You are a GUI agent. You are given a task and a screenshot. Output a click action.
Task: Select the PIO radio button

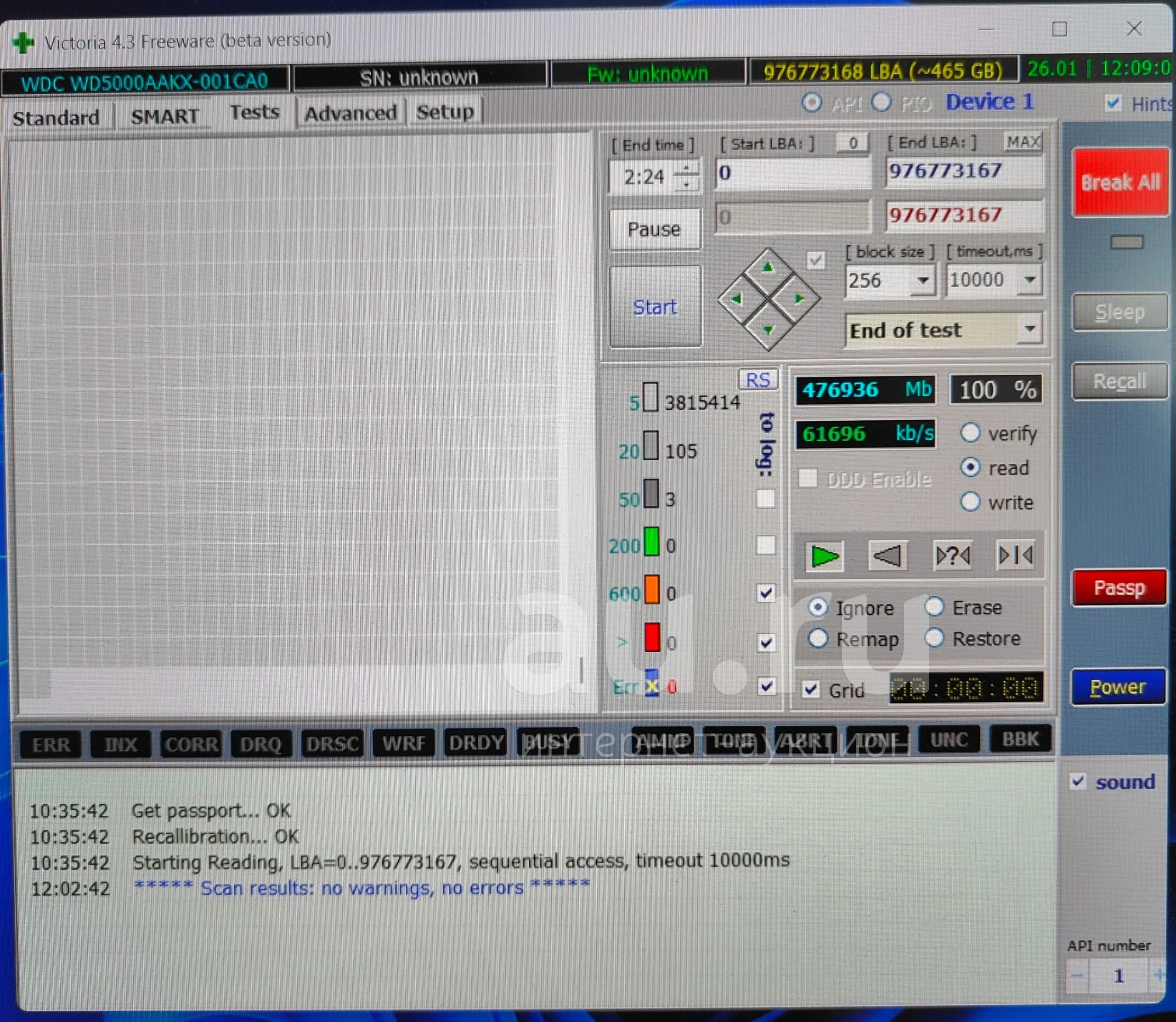click(881, 102)
